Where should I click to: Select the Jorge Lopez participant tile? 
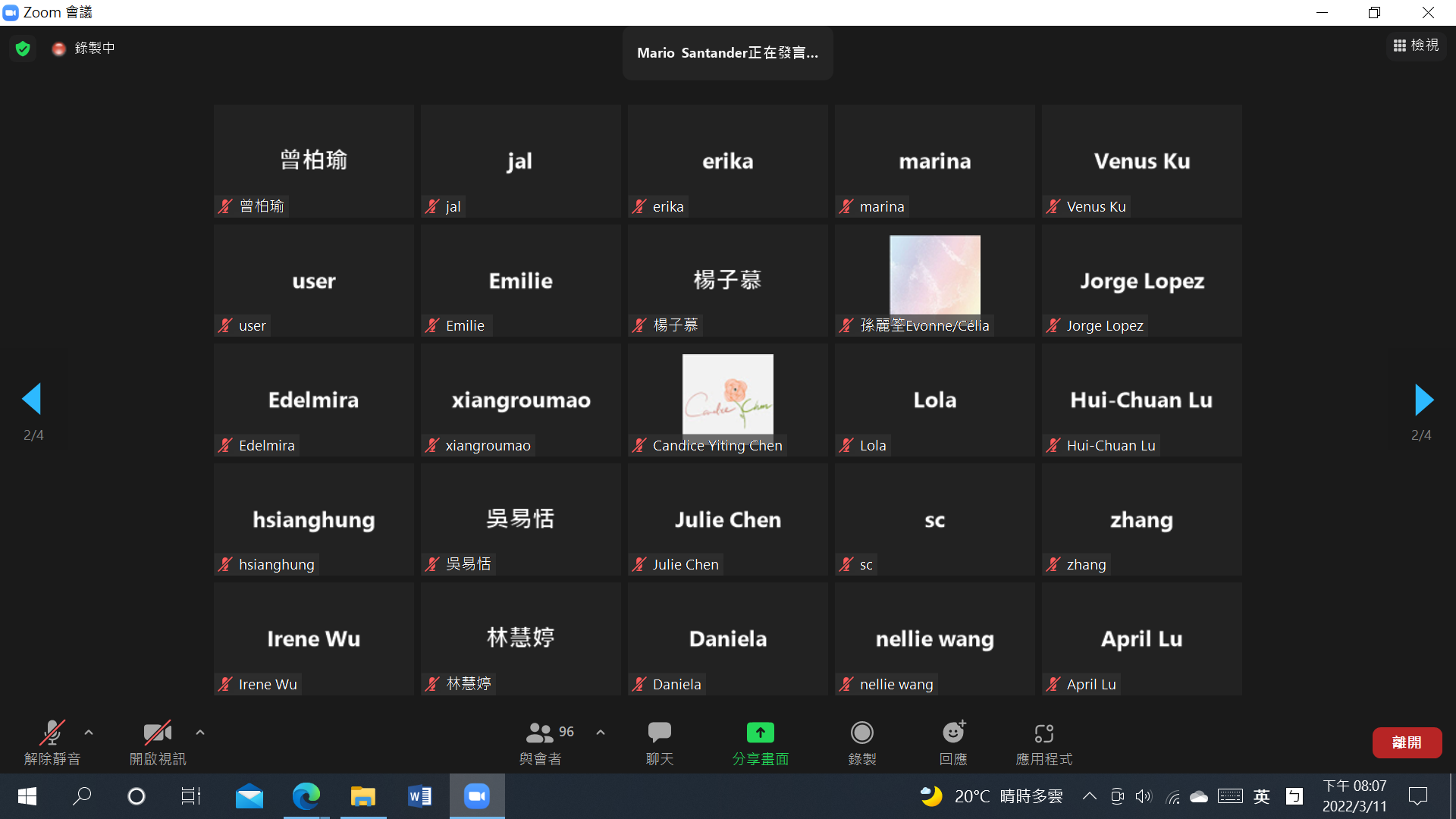click(x=1142, y=281)
